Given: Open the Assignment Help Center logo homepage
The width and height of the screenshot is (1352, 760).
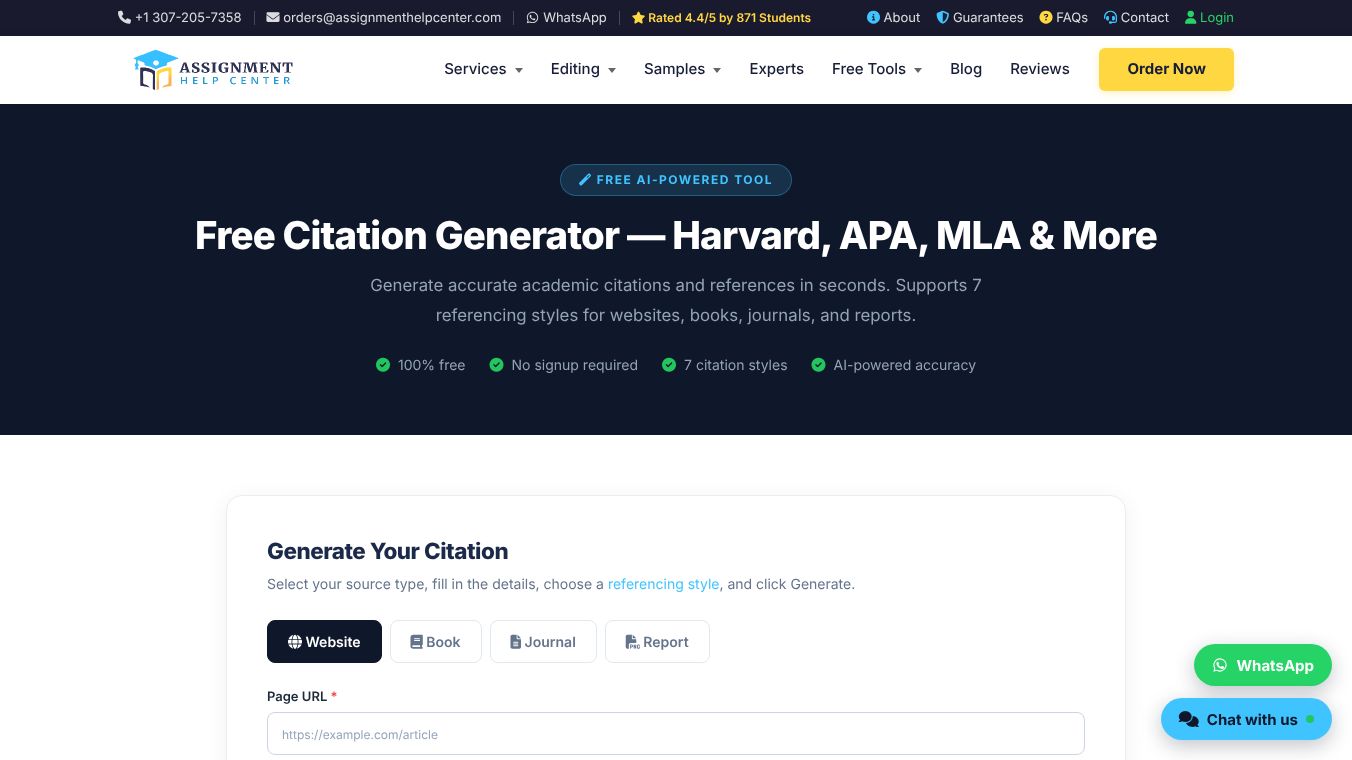Looking at the screenshot, I should 213,69.
